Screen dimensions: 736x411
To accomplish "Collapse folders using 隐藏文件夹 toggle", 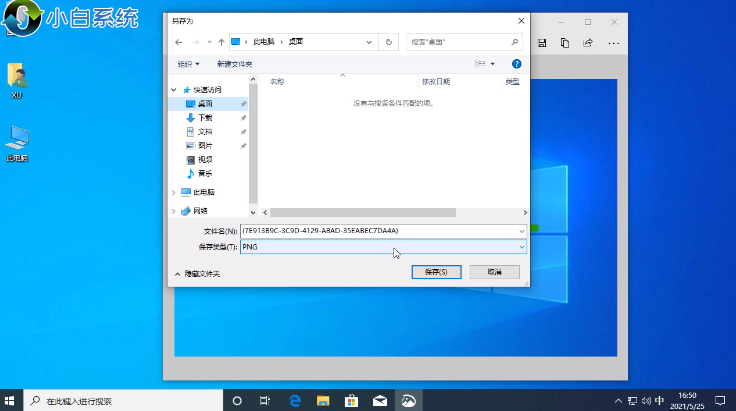I will [x=197, y=273].
